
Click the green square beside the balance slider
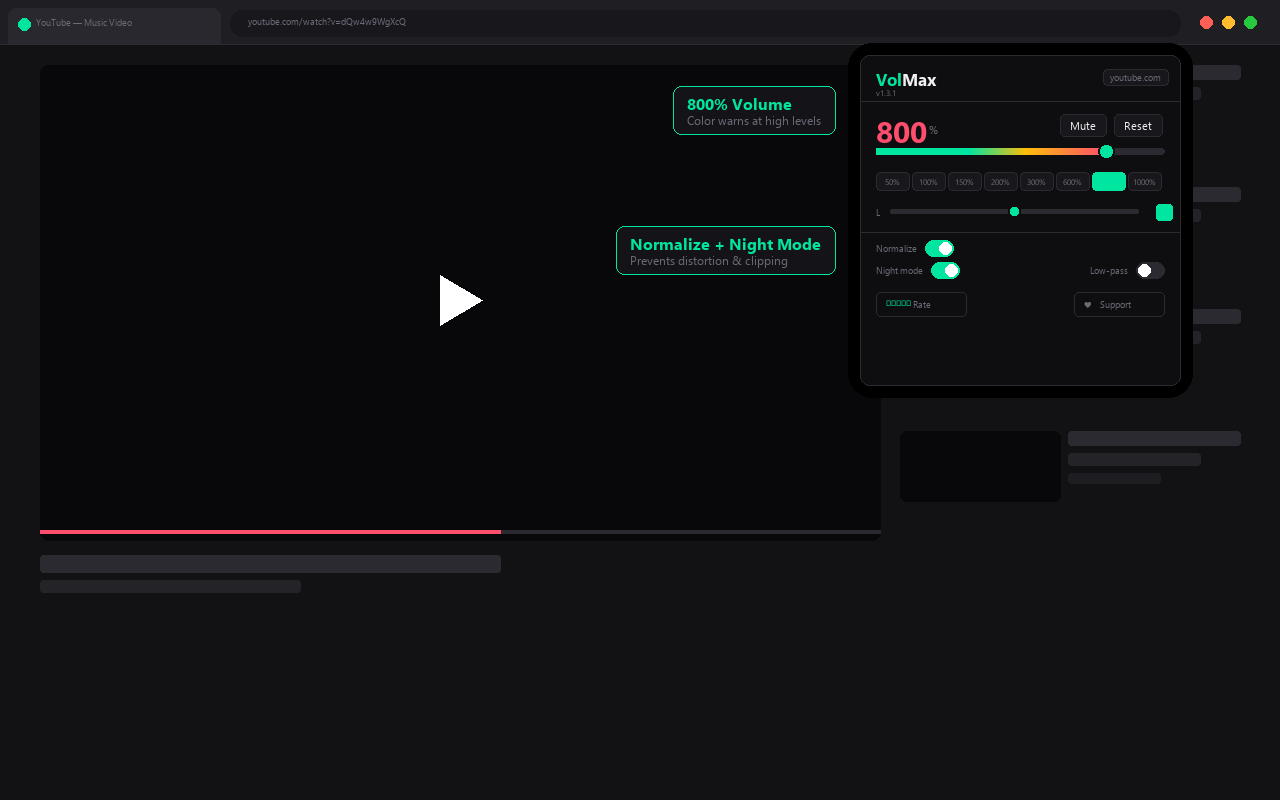pyautogui.click(x=1164, y=212)
